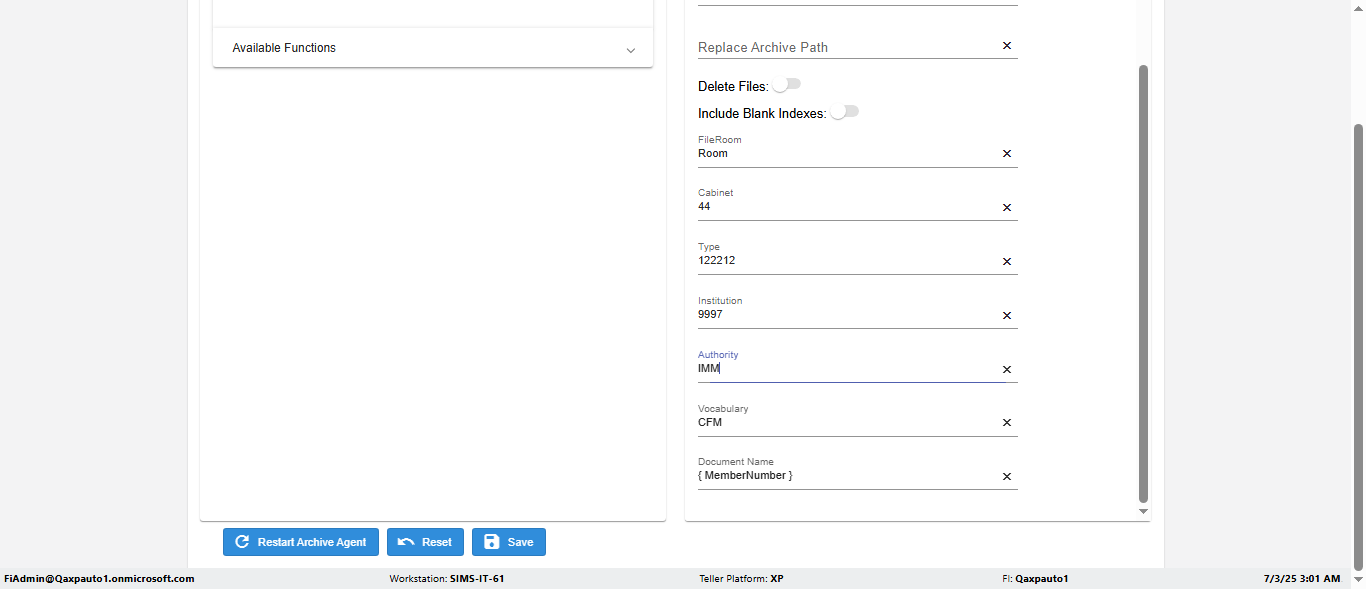Click into the Document Name input field
The image size is (1366, 589).
tap(845, 476)
